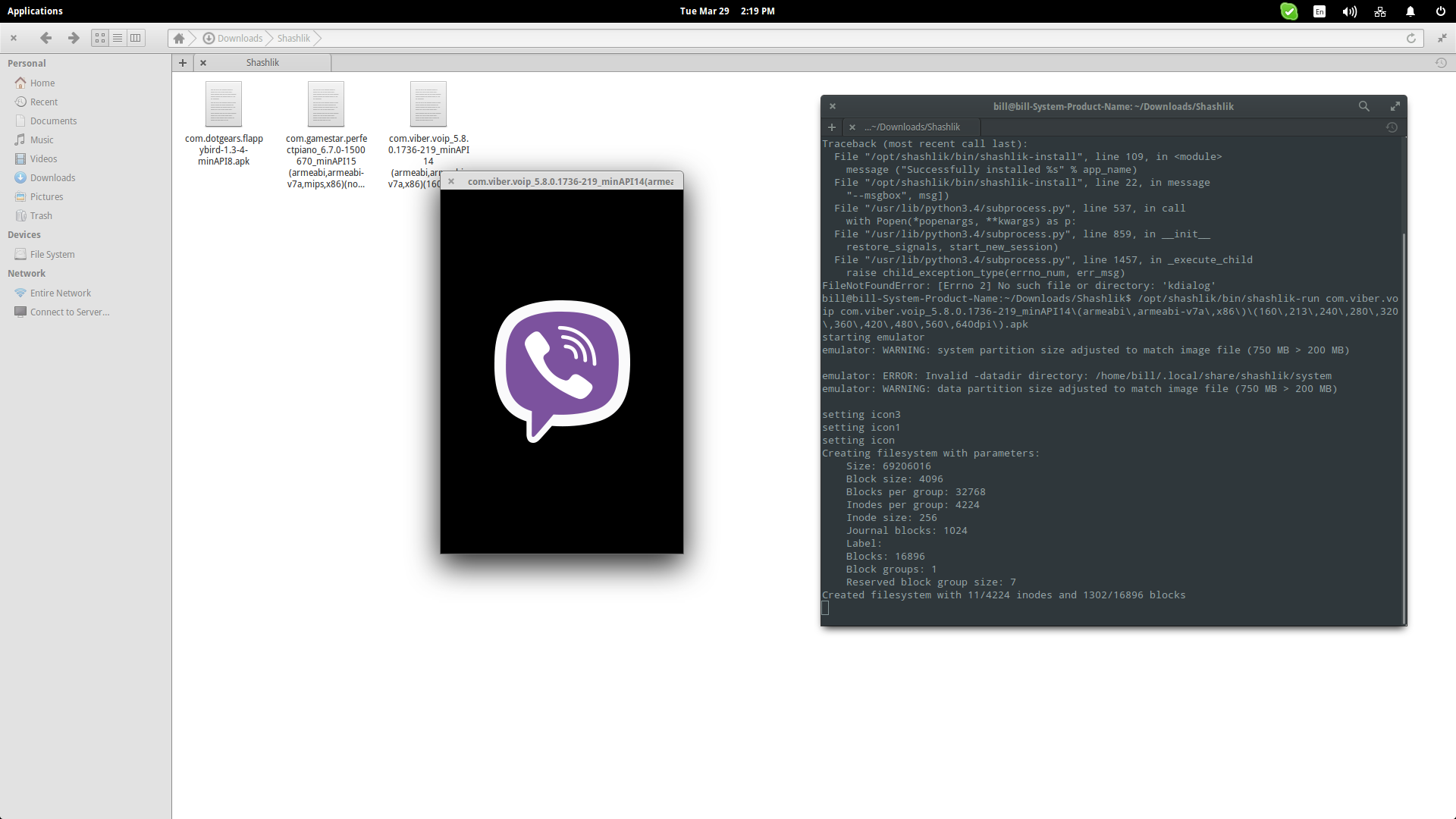This screenshot has height=819, width=1456.
Task: Select the perfectpiano apk file
Action: [x=326, y=135]
